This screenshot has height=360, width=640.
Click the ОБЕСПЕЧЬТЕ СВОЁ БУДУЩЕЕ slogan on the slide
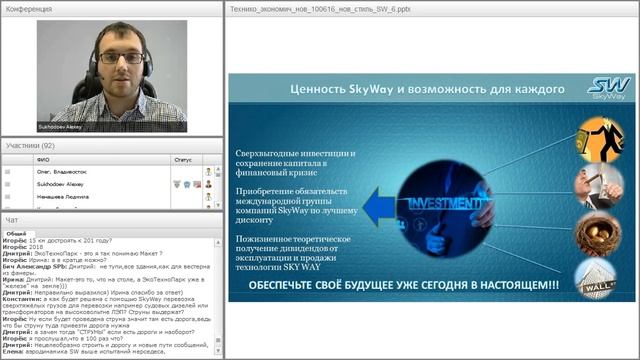coord(404,284)
